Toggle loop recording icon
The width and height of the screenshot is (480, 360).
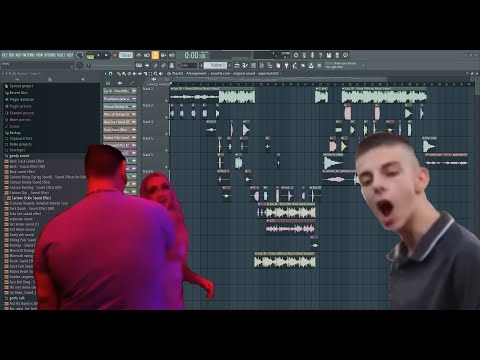[x=172, y=55]
